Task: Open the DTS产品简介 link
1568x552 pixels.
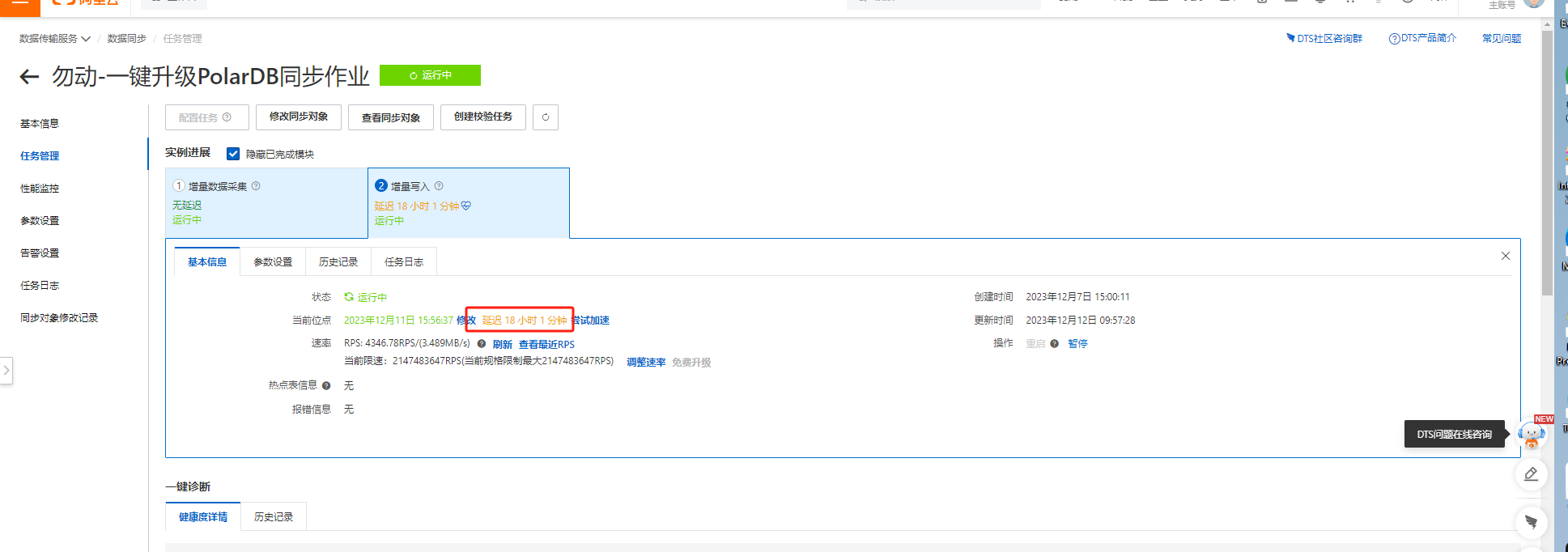Action: point(1422,39)
